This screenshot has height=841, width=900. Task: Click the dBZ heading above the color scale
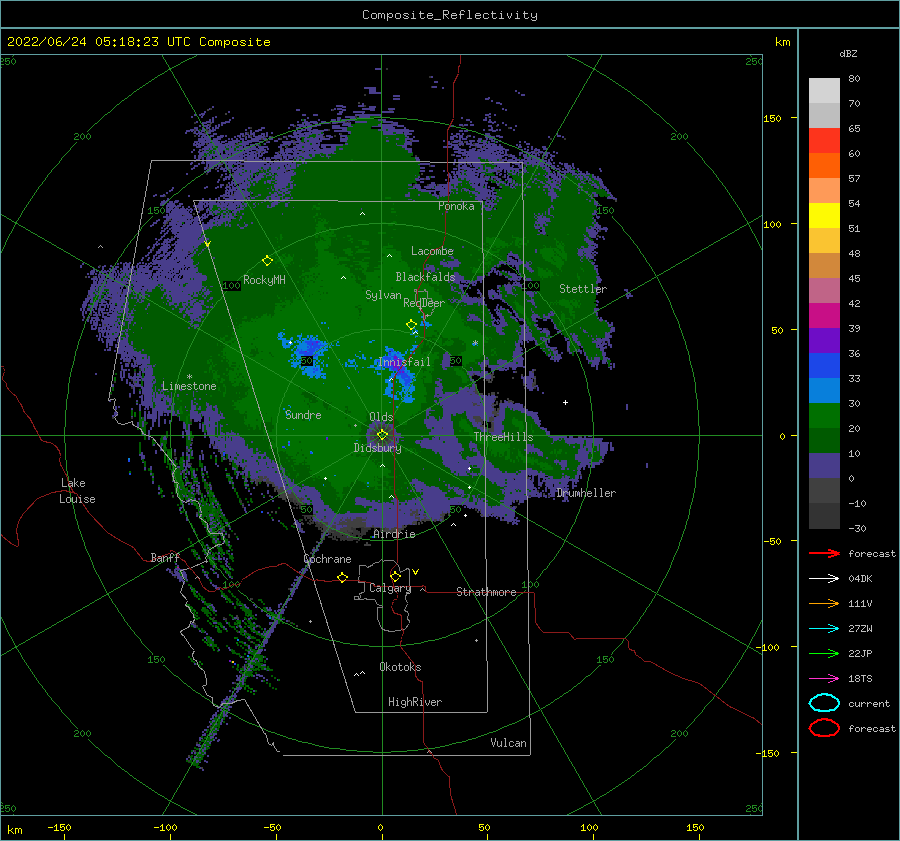(848, 53)
